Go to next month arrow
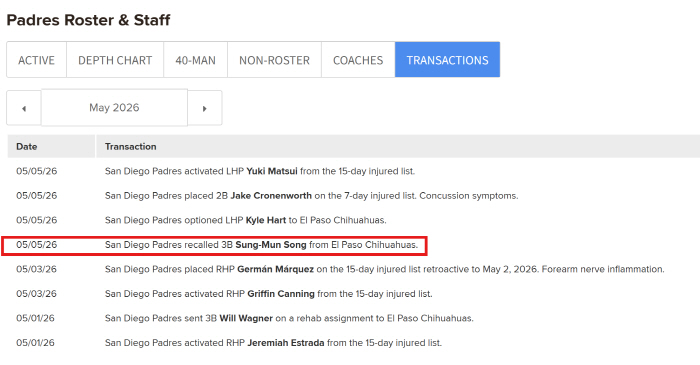This screenshot has width=700, height=365. [x=204, y=108]
